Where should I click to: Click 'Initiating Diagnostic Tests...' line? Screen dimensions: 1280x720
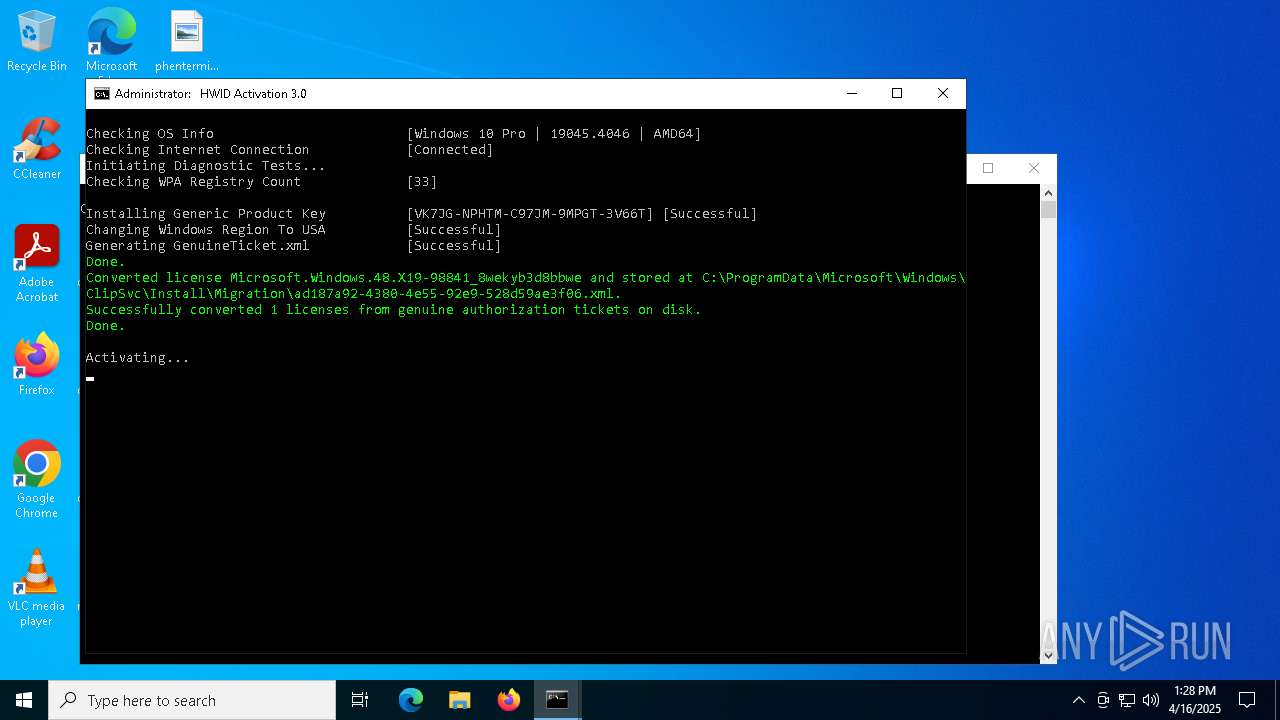click(x=206, y=166)
